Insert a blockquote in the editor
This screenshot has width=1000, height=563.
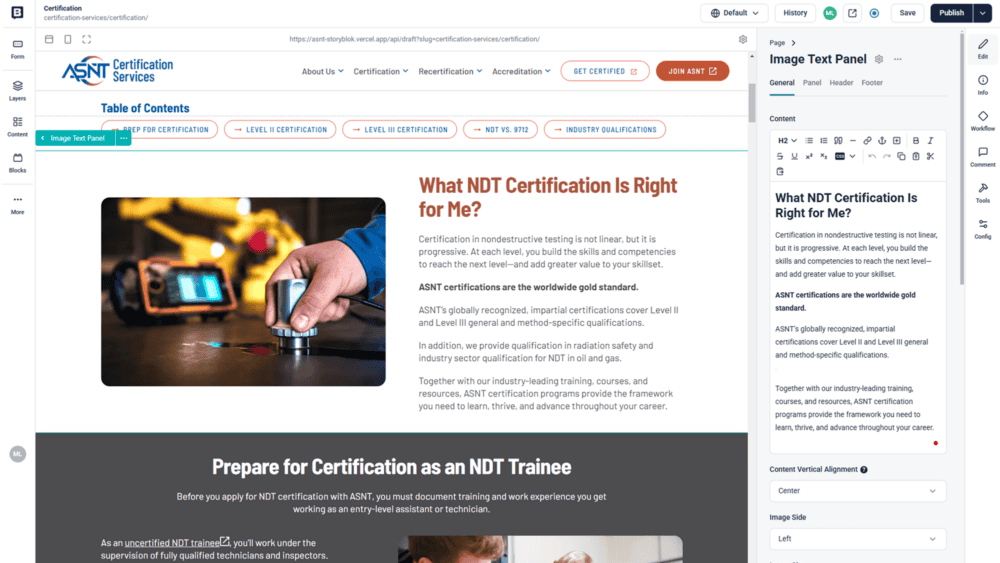838,141
